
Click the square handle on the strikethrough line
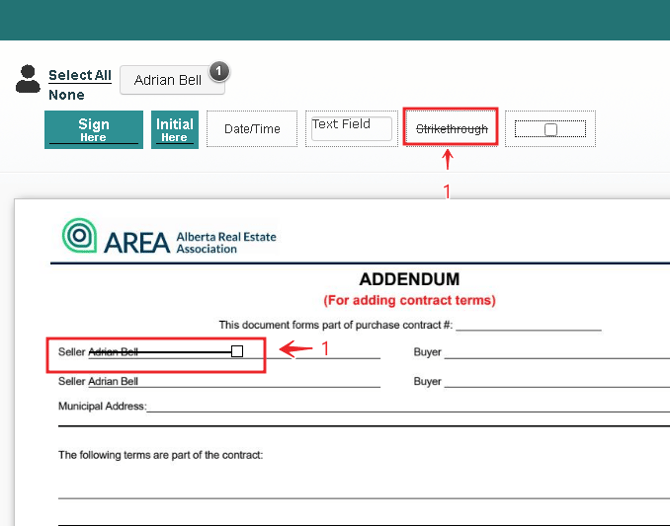237,351
